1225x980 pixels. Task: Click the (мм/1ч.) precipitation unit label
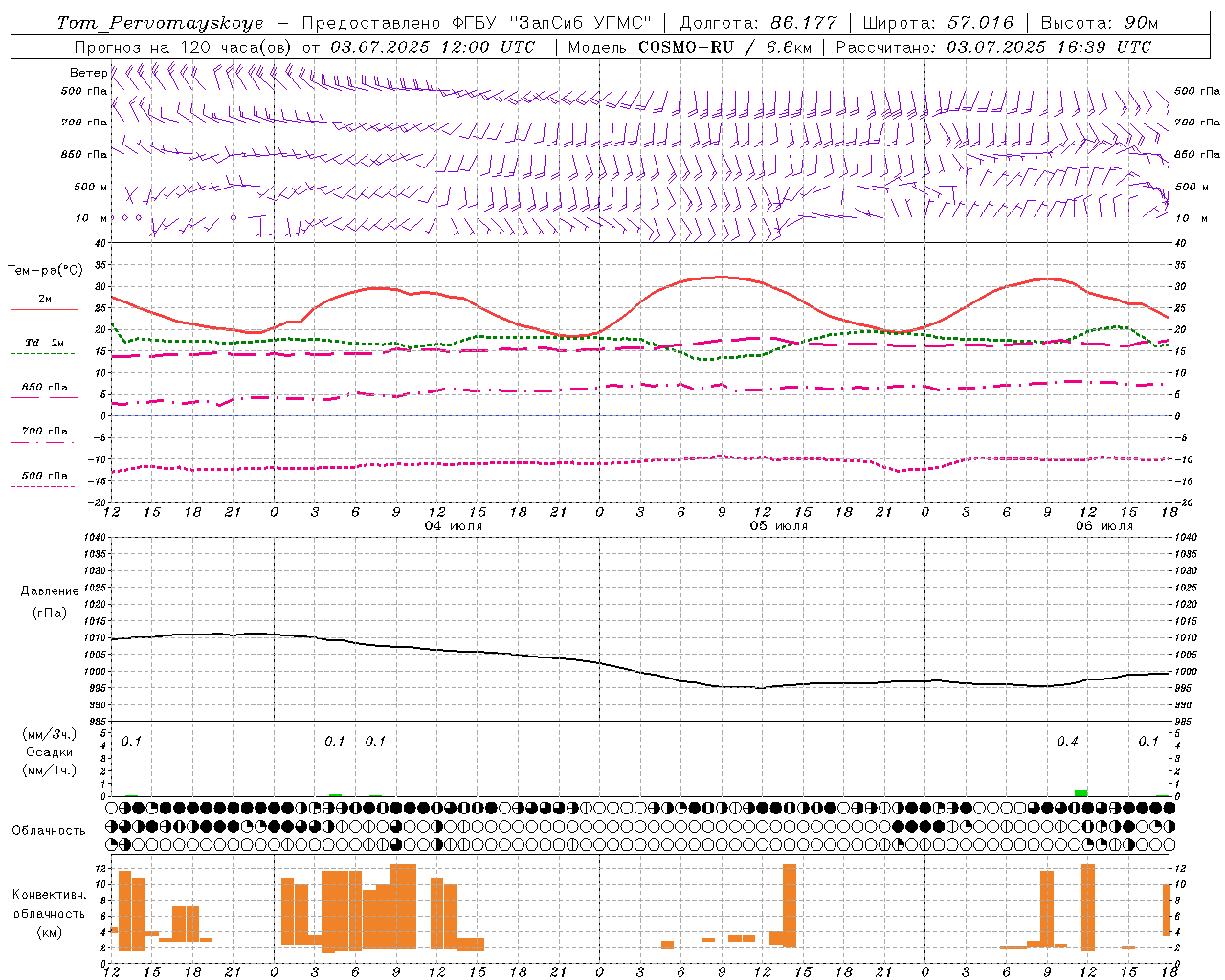[x=50, y=770]
